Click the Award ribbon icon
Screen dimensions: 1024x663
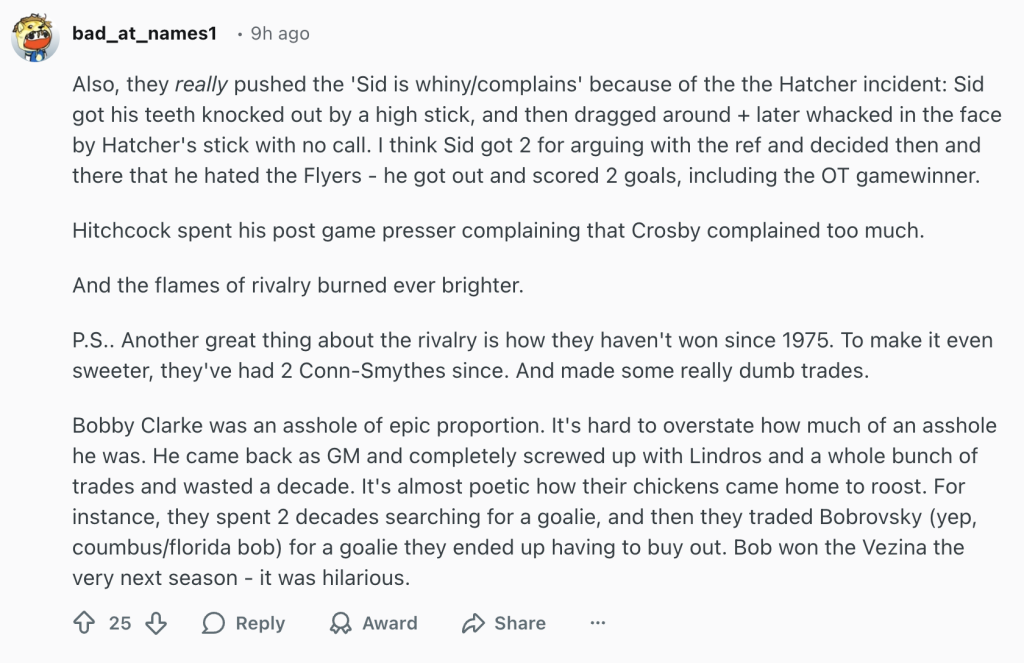click(341, 623)
